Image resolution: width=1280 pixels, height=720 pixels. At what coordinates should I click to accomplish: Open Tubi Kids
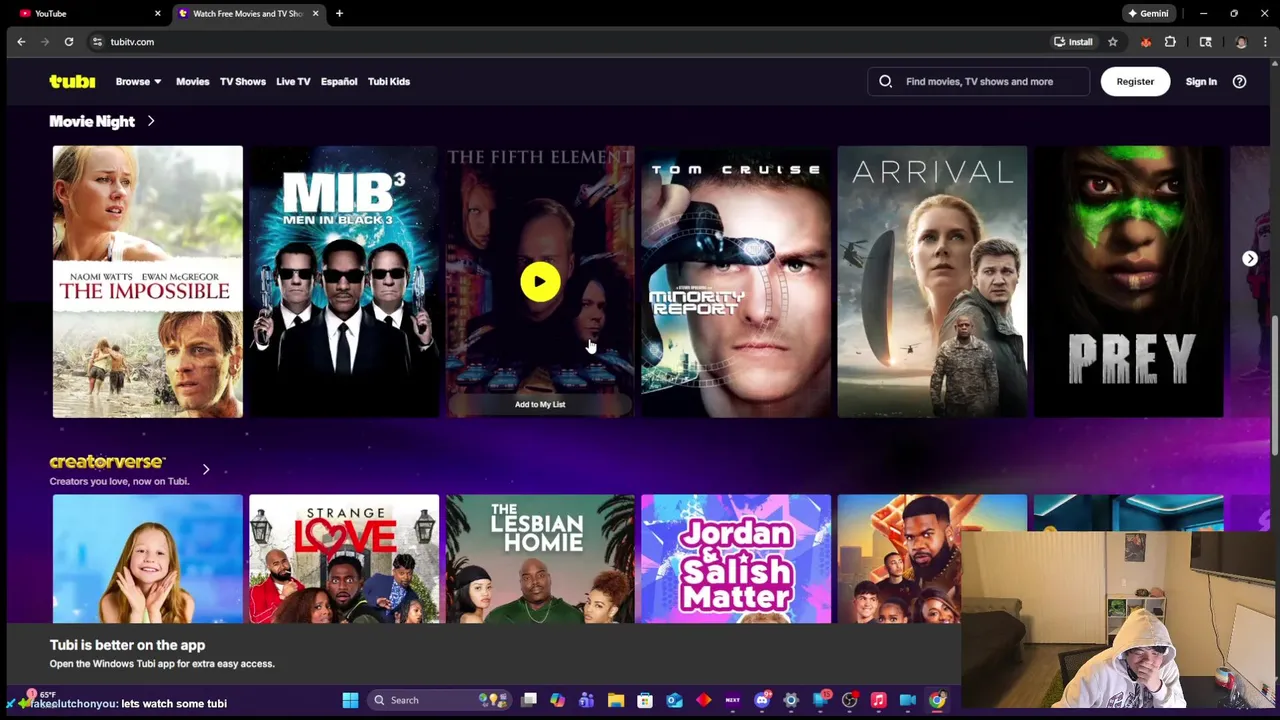[x=389, y=82]
